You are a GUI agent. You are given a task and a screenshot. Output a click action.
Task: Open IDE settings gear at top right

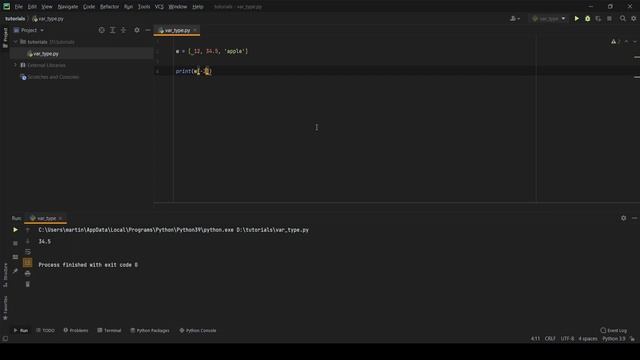click(634, 18)
